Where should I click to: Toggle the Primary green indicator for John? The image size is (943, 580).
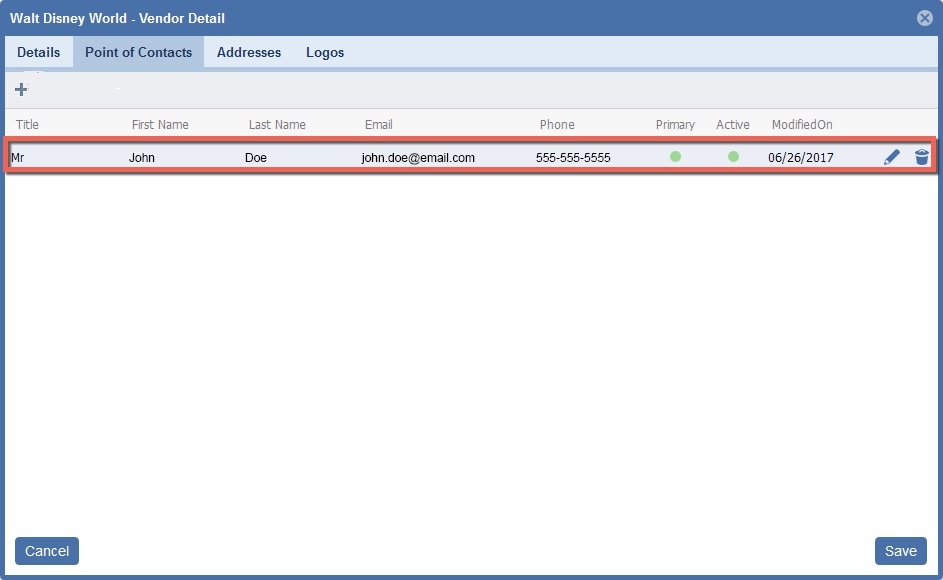tap(676, 156)
